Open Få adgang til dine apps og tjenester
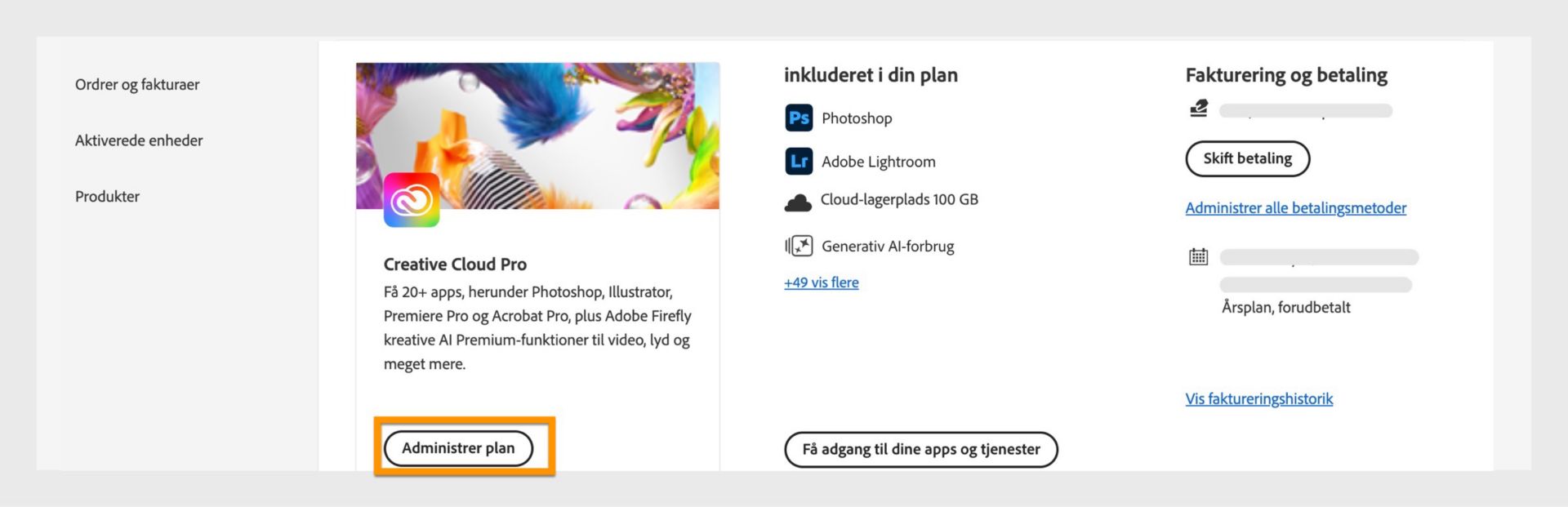Viewport: 1568px width, 507px height. 921,449
